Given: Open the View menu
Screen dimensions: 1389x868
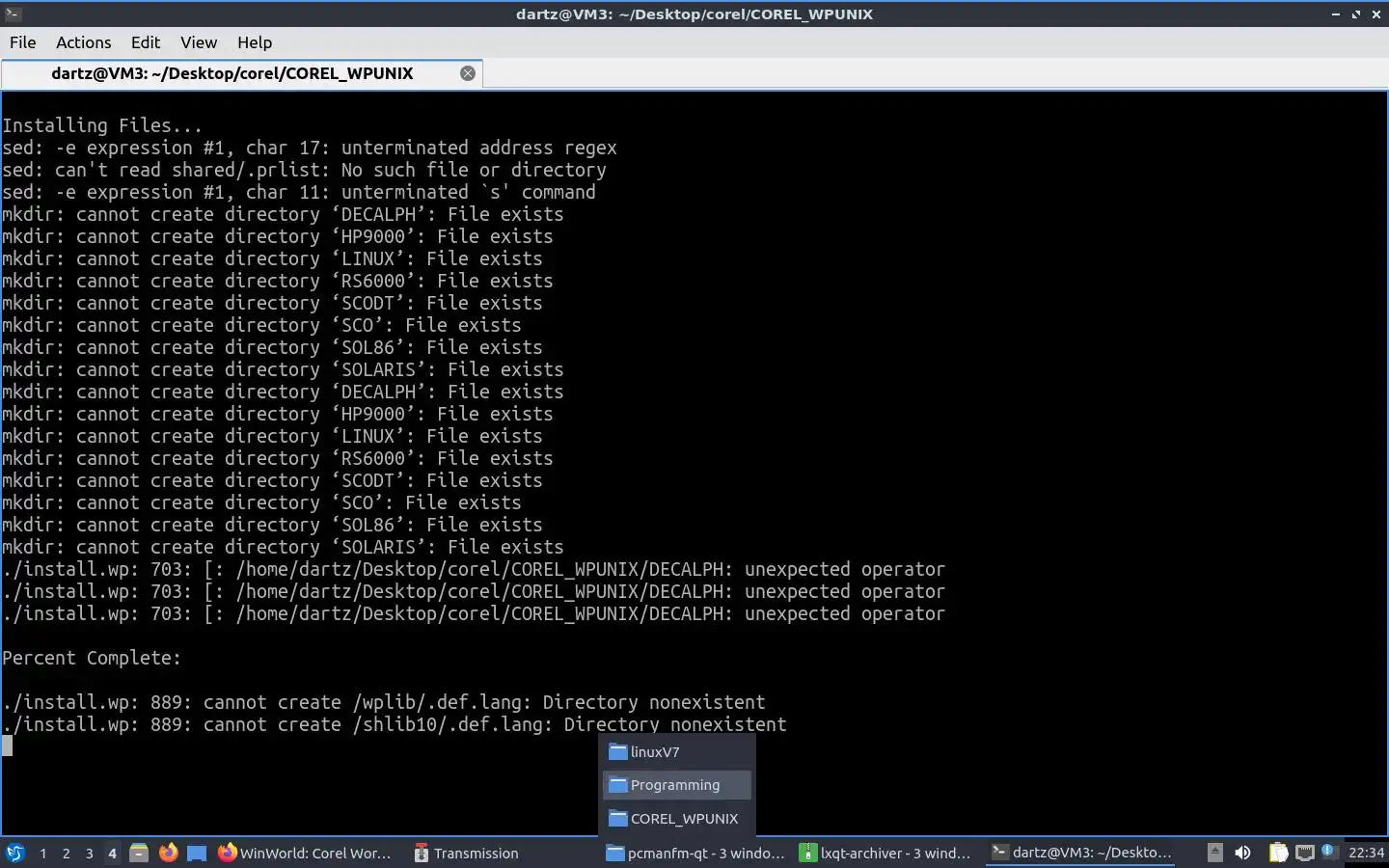Looking at the screenshot, I should point(199,42).
